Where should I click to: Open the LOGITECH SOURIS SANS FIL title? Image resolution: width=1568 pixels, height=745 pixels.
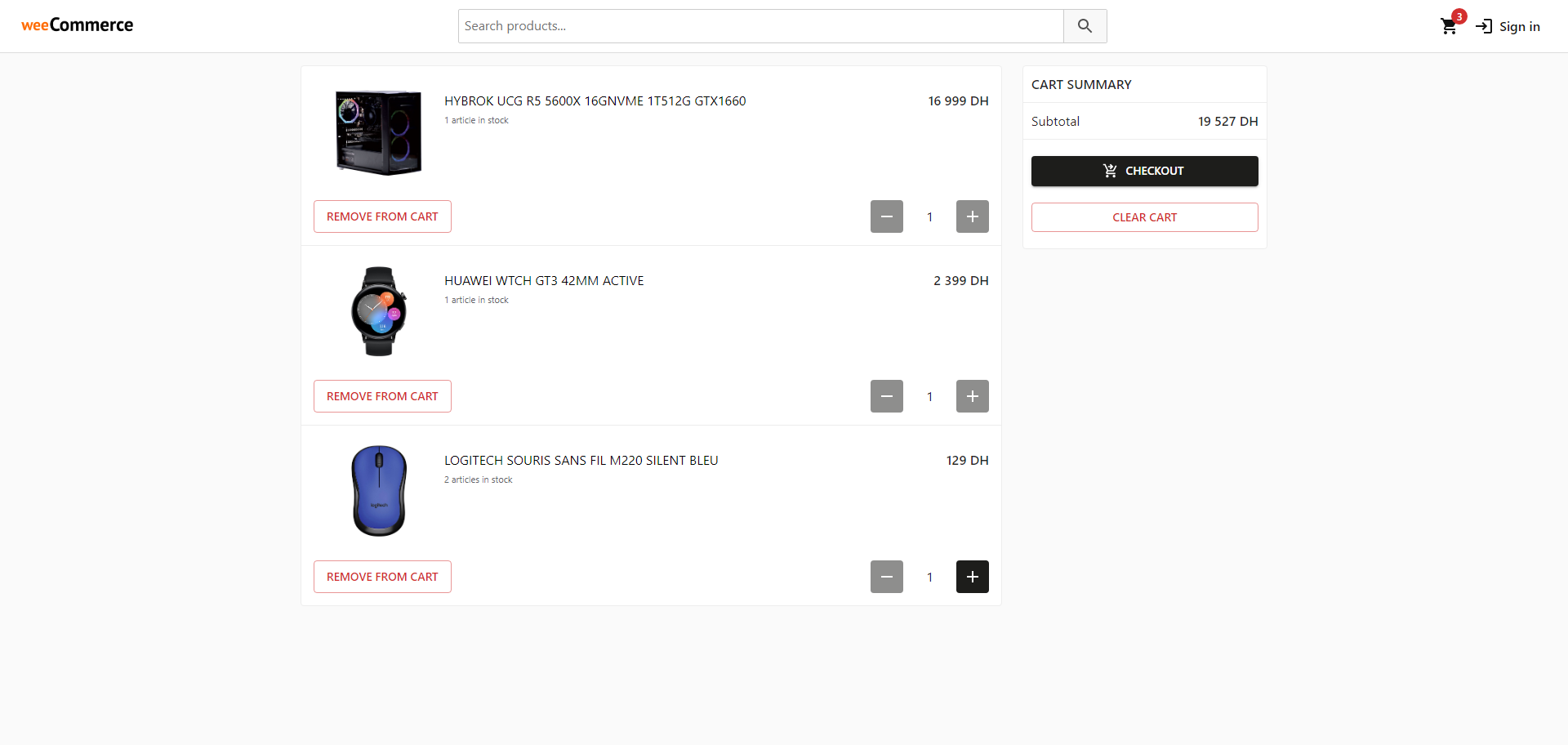coord(581,461)
